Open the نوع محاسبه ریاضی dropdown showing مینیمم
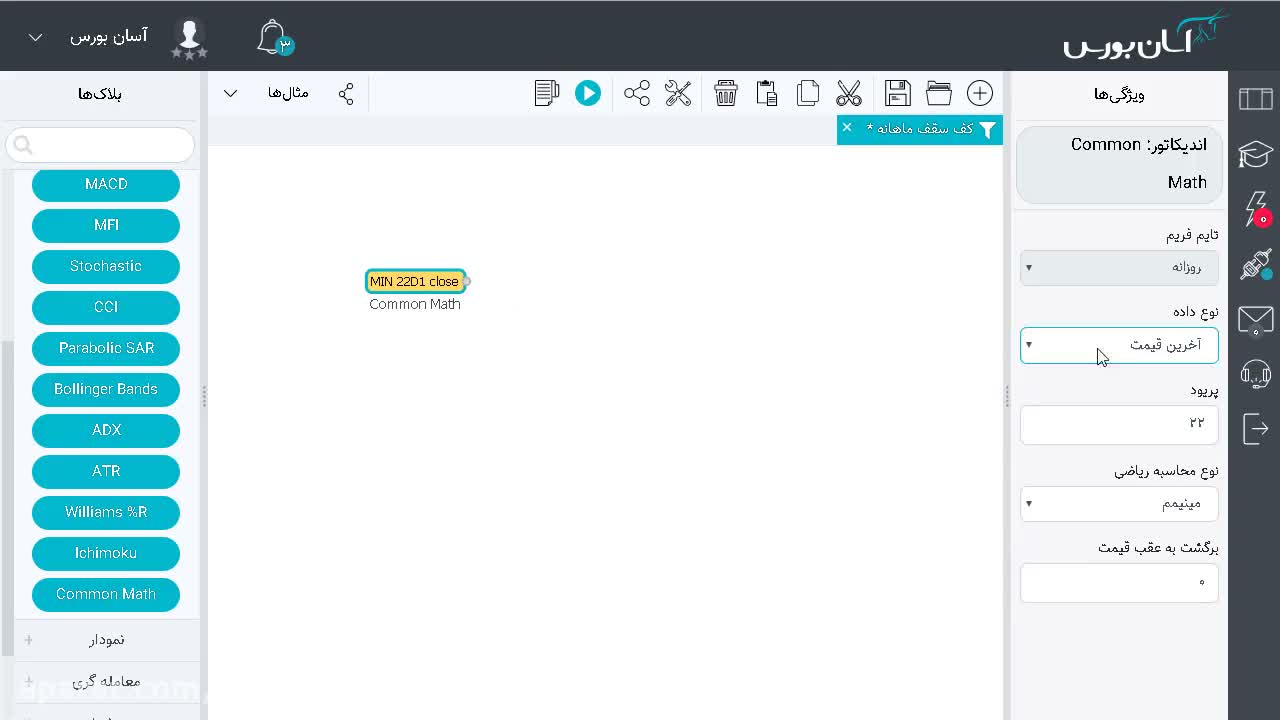Image resolution: width=1280 pixels, height=720 pixels. coord(1119,503)
